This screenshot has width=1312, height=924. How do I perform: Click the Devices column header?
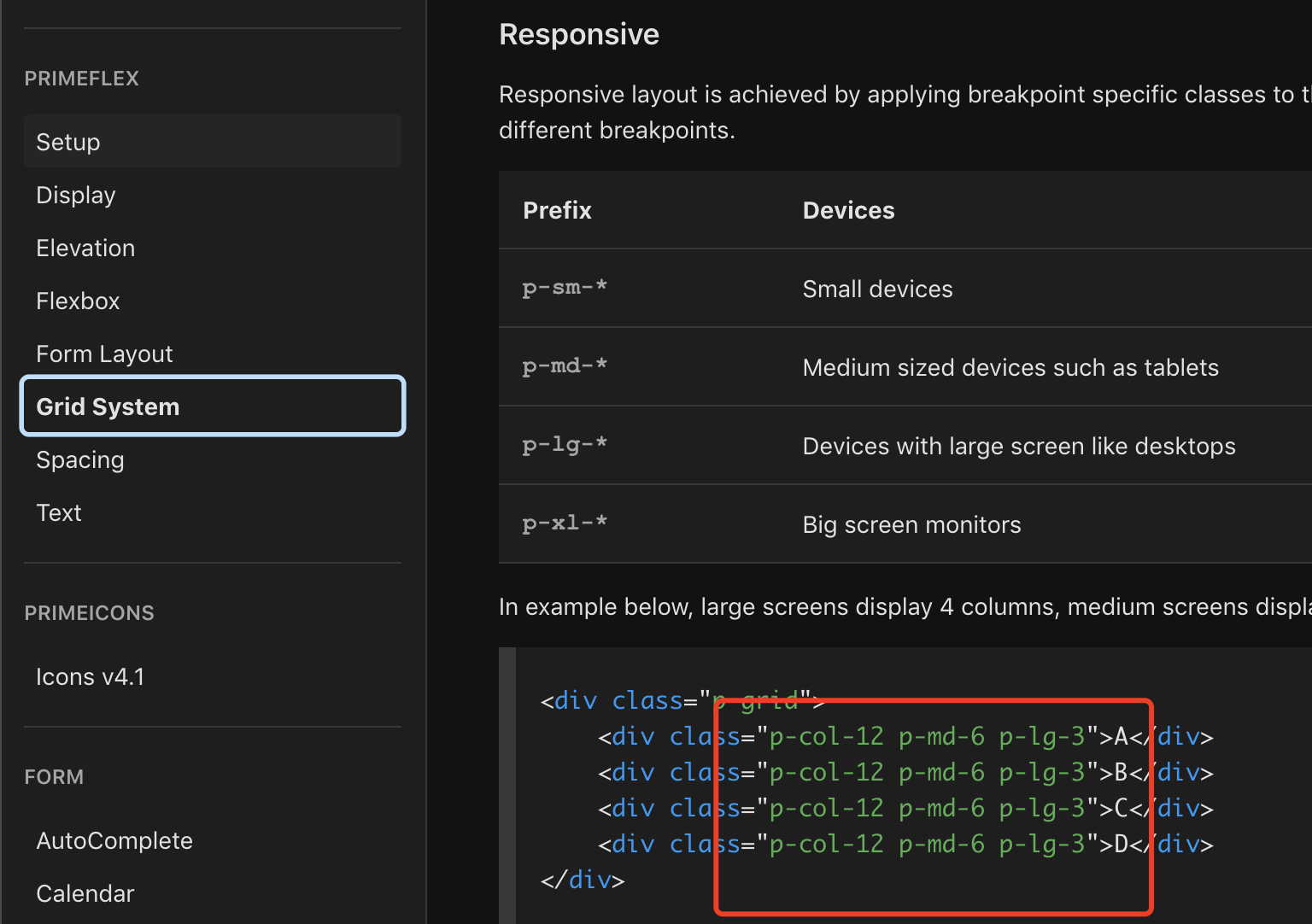point(848,211)
